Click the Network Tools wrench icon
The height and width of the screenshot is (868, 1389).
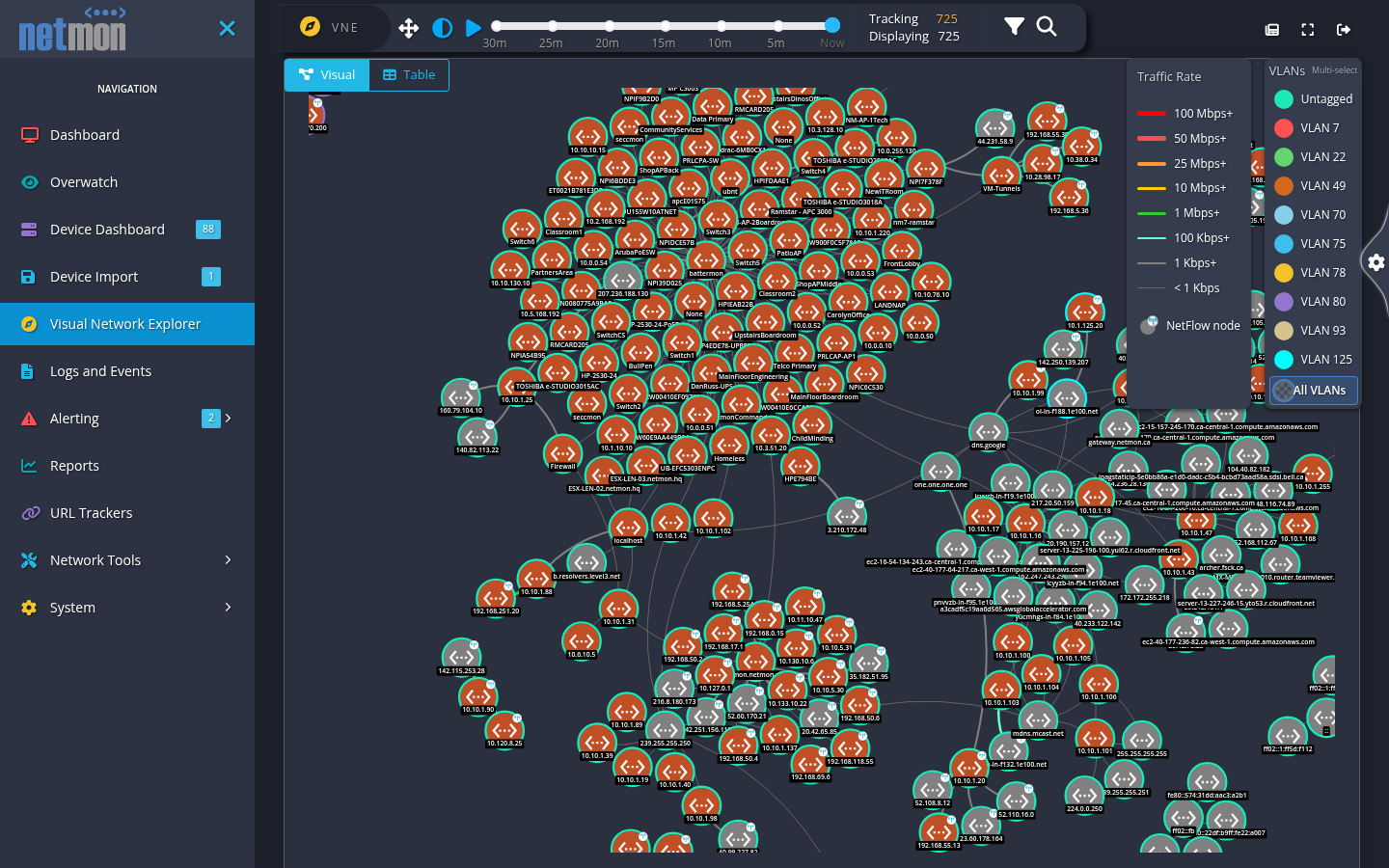pos(29,560)
